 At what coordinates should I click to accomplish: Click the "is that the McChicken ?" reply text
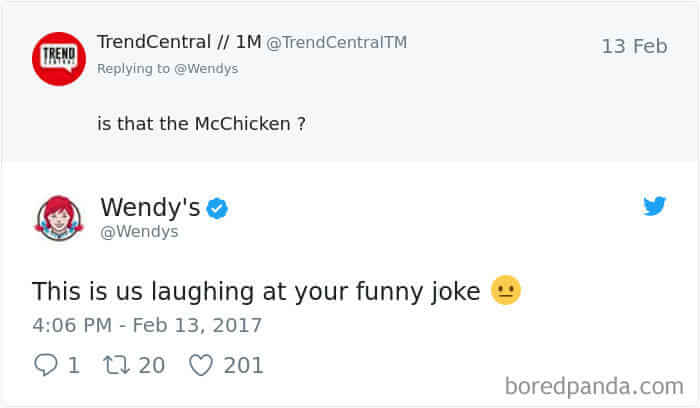[x=201, y=124]
